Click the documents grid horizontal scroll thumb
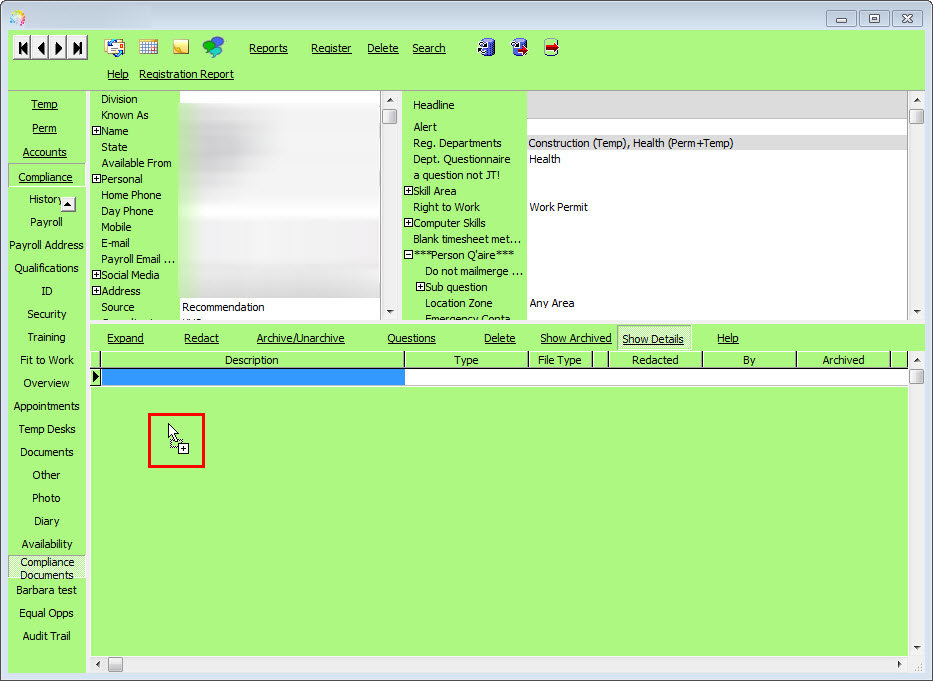The height and width of the screenshot is (681, 933). [115, 664]
